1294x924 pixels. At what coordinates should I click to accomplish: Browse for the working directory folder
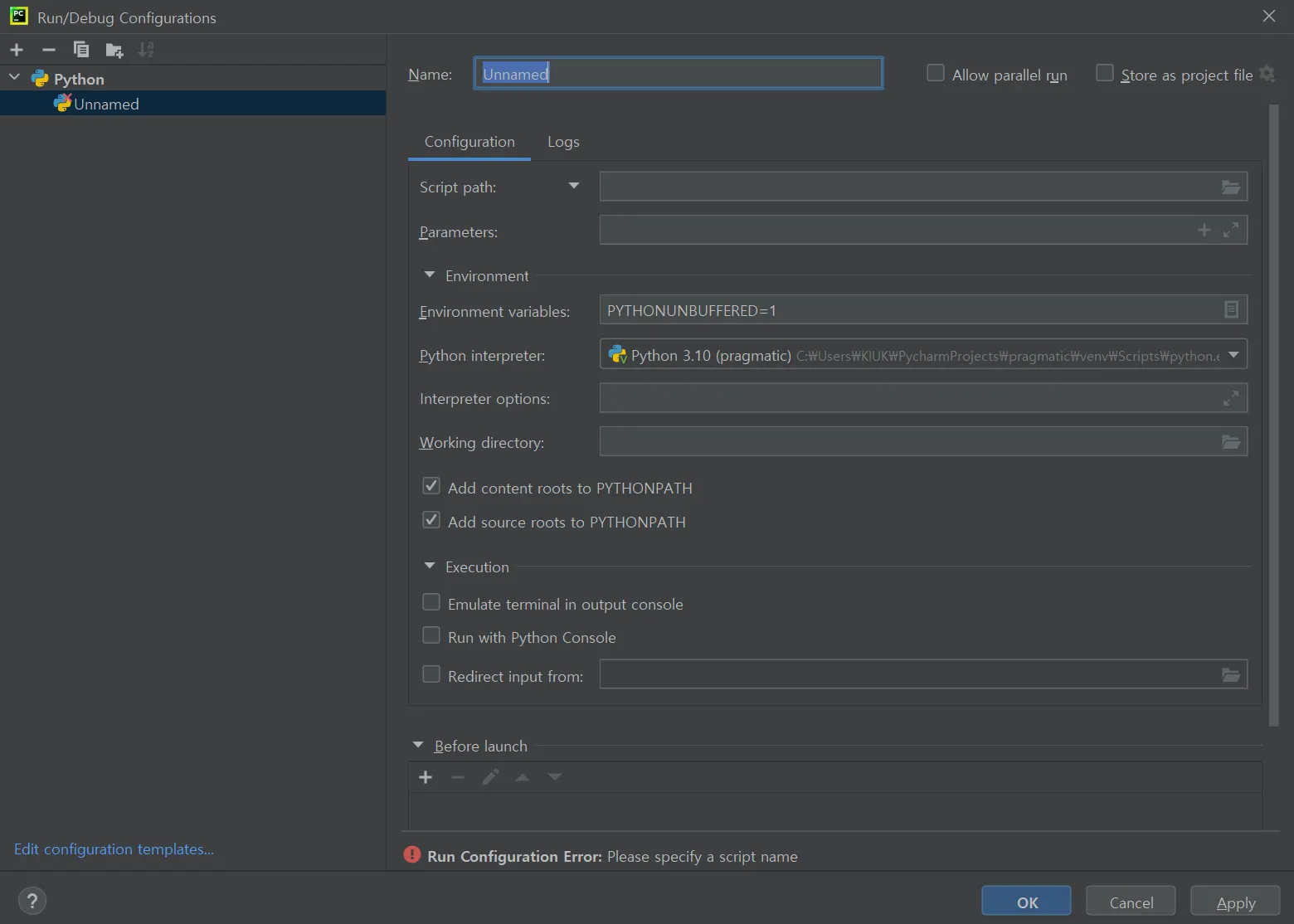click(x=1230, y=442)
